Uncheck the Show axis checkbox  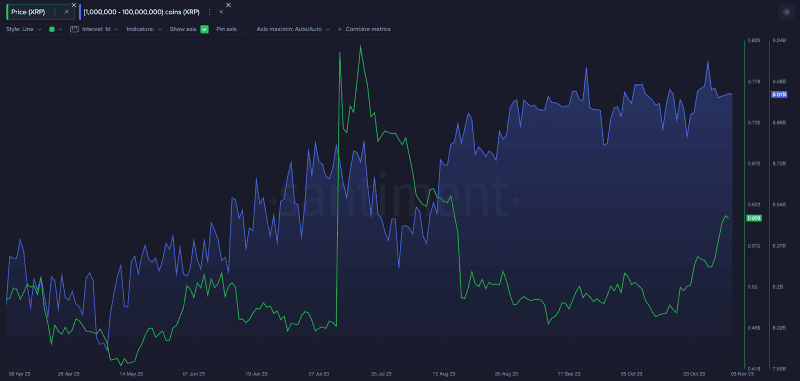coord(205,29)
